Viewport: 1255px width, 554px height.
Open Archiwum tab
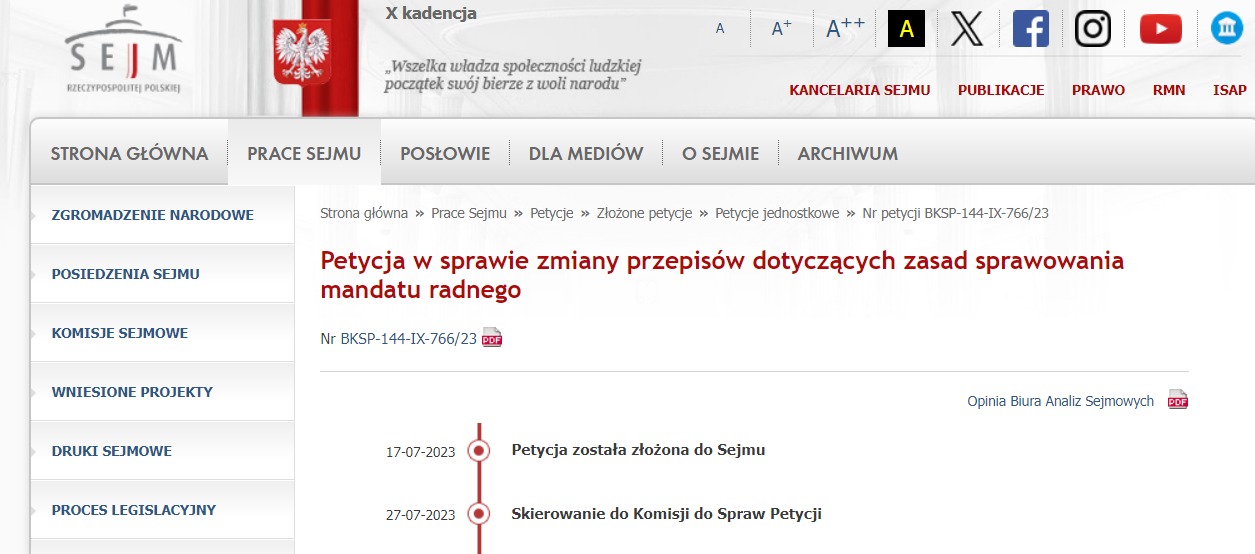(x=848, y=153)
